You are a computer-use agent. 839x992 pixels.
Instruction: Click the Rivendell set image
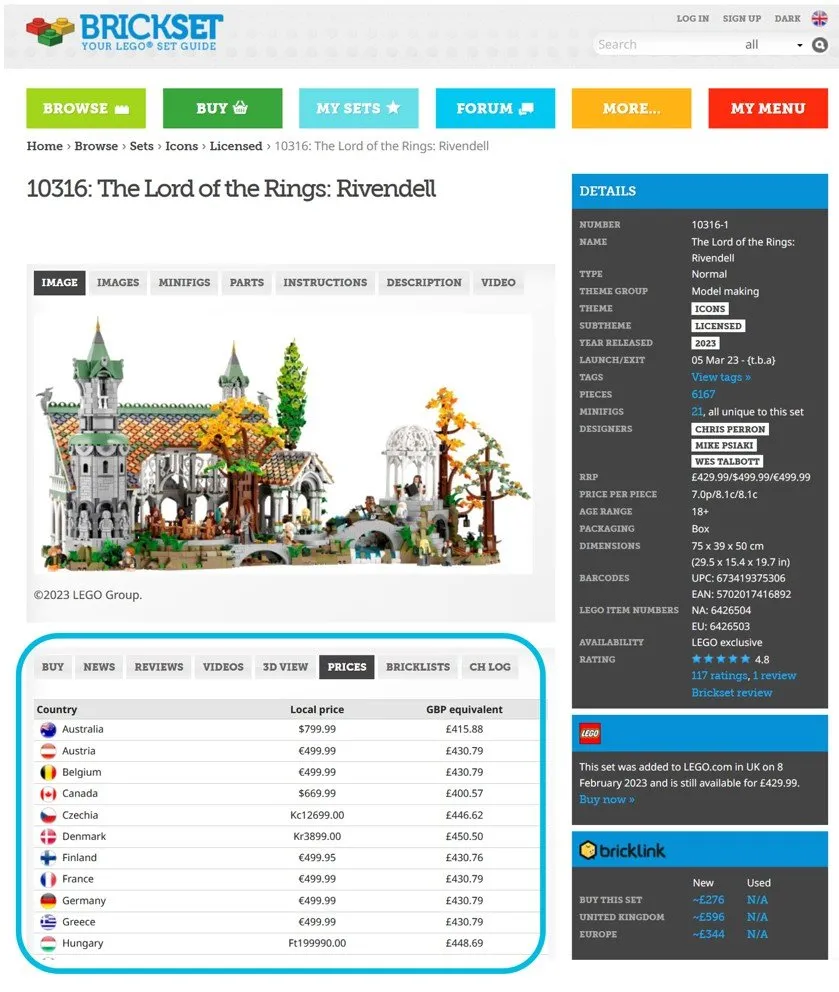[x=283, y=443]
